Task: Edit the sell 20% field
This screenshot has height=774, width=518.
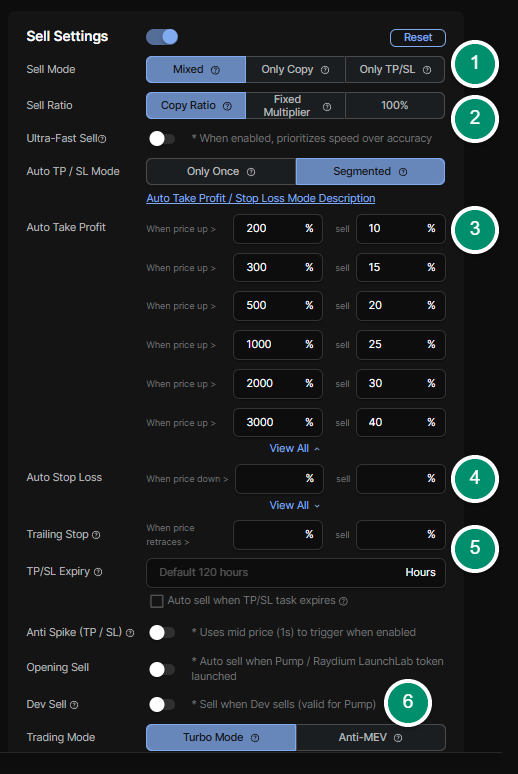Action: pos(401,306)
